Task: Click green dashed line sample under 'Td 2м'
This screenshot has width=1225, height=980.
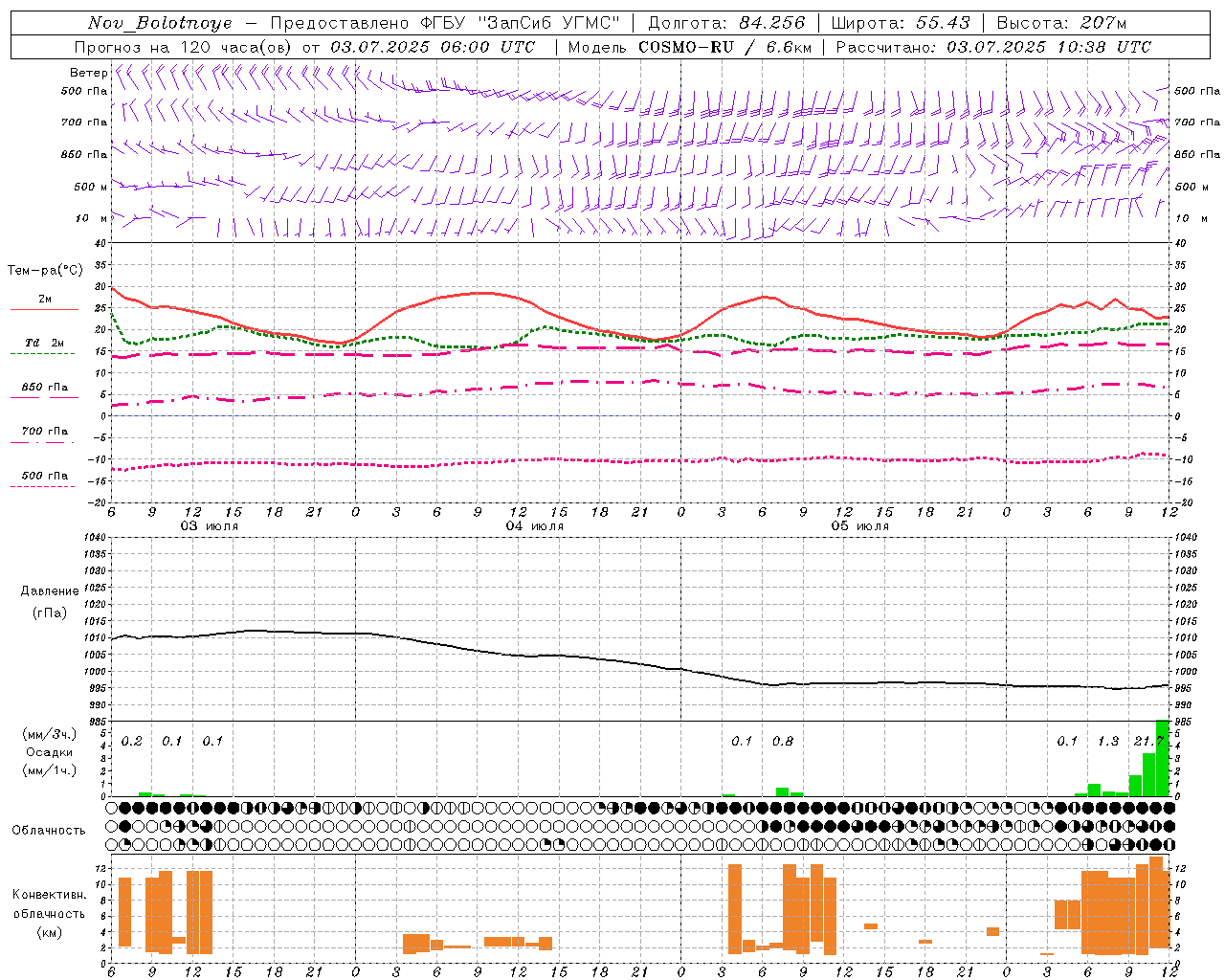Action: [x=42, y=354]
